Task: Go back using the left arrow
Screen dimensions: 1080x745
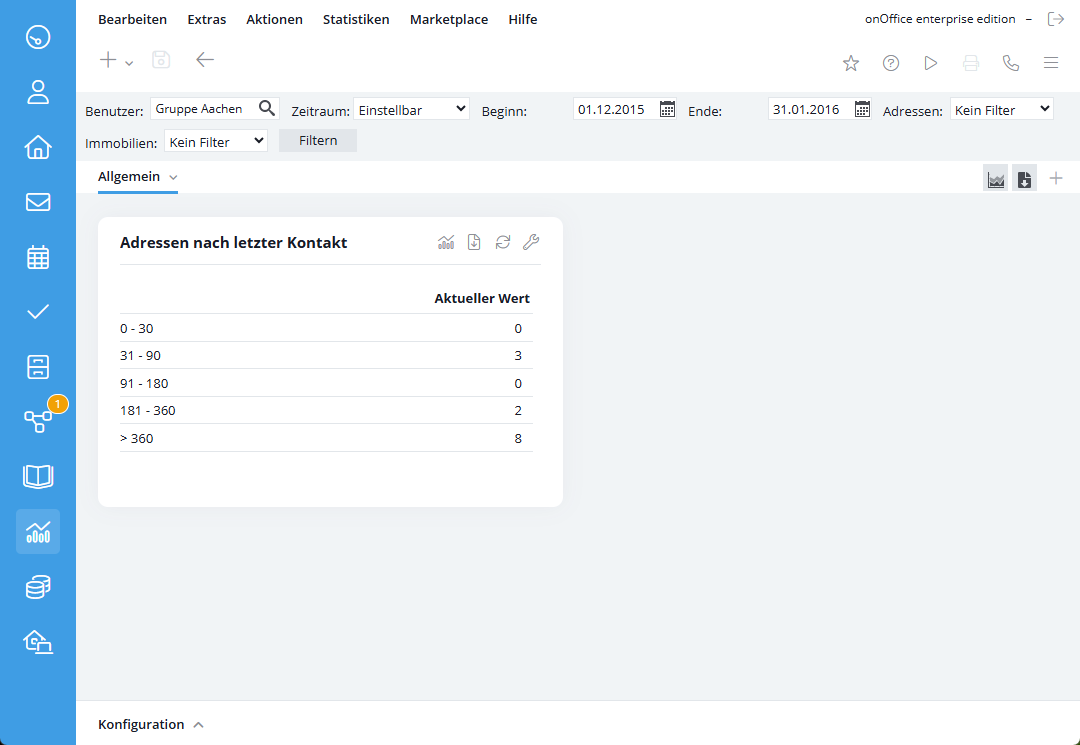Action: tap(205, 60)
